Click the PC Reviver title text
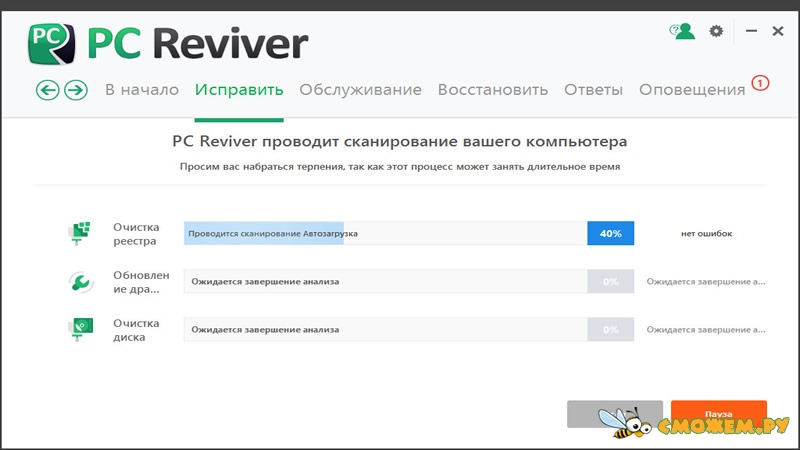800x450 pixels. pyautogui.click(x=197, y=44)
